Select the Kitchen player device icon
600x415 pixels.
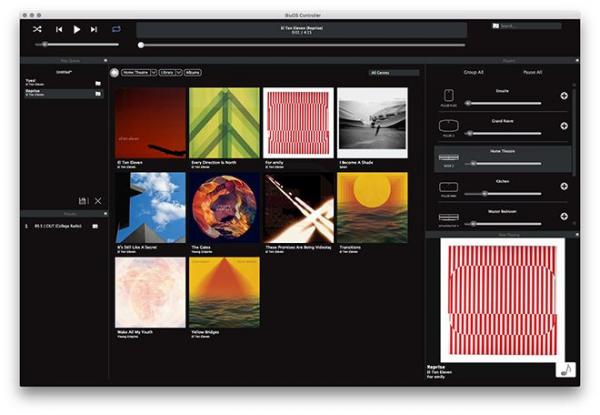[x=448, y=187]
